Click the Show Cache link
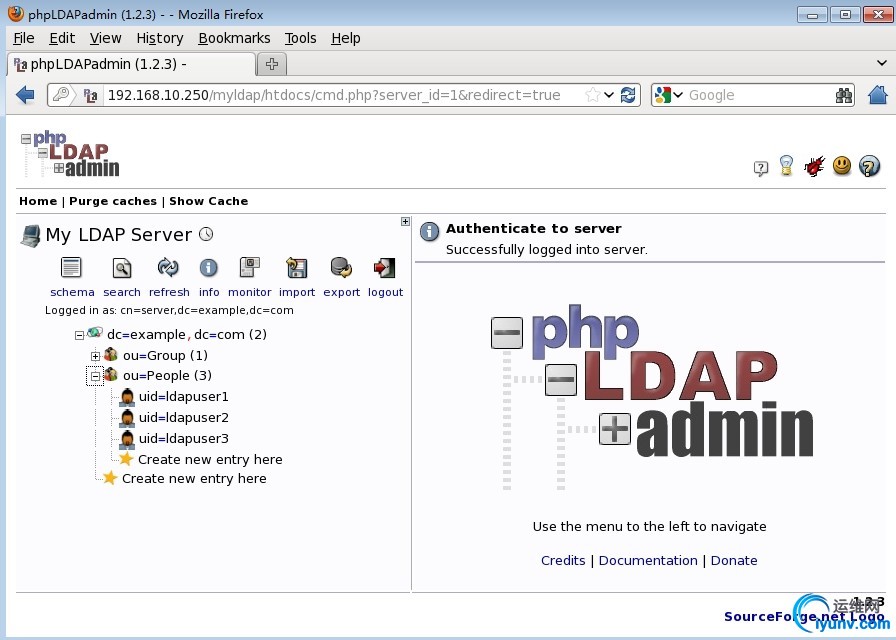The image size is (896, 640). (x=209, y=201)
